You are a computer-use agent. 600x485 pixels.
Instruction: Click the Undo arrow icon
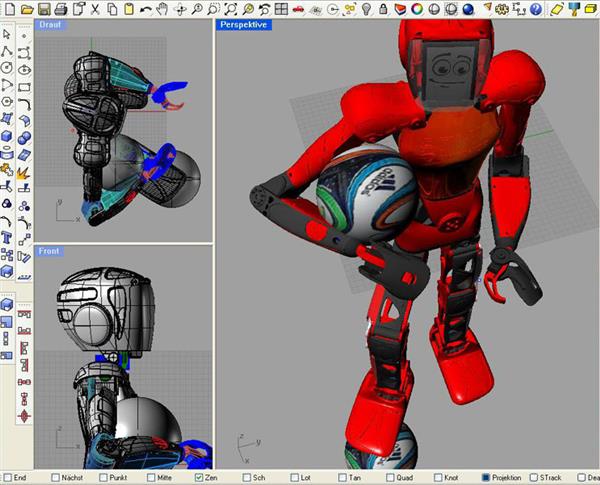(146, 9)
